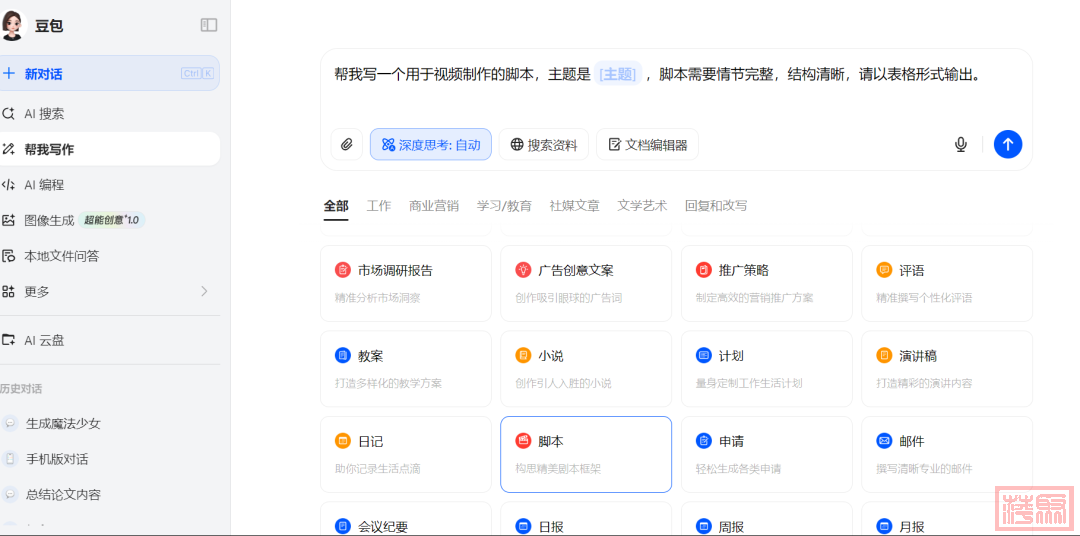
Task: Select the 日报 template card
Action: [586, 519]
